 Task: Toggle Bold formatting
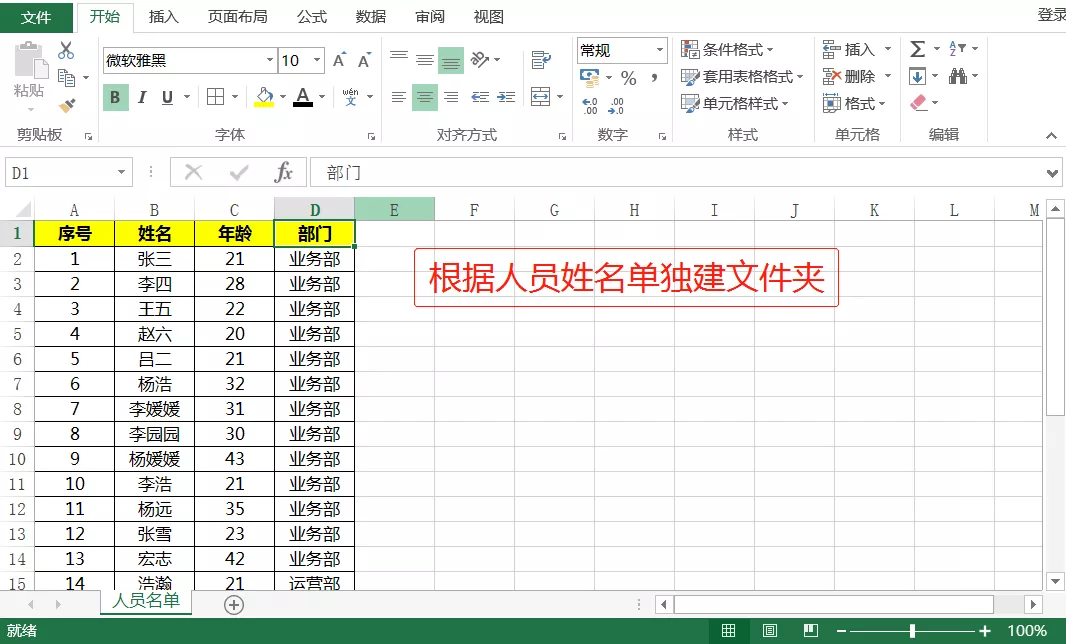point(116,97)
